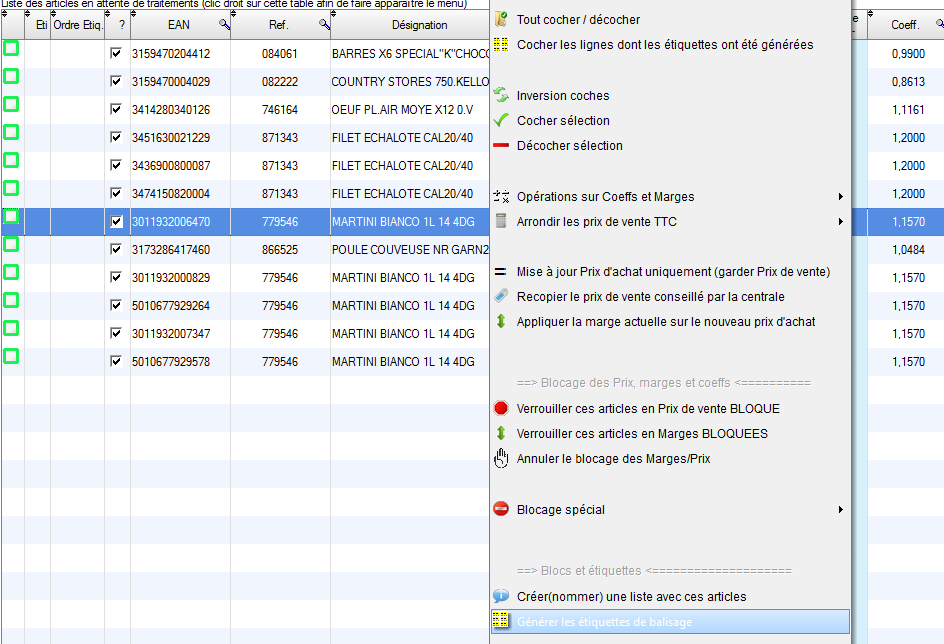The width and height of the screenshot is (944, 644).
Task: Choose 'Recopier le prix de vente conseillé'
Action: pyautogui.click(x=650, y=296)
